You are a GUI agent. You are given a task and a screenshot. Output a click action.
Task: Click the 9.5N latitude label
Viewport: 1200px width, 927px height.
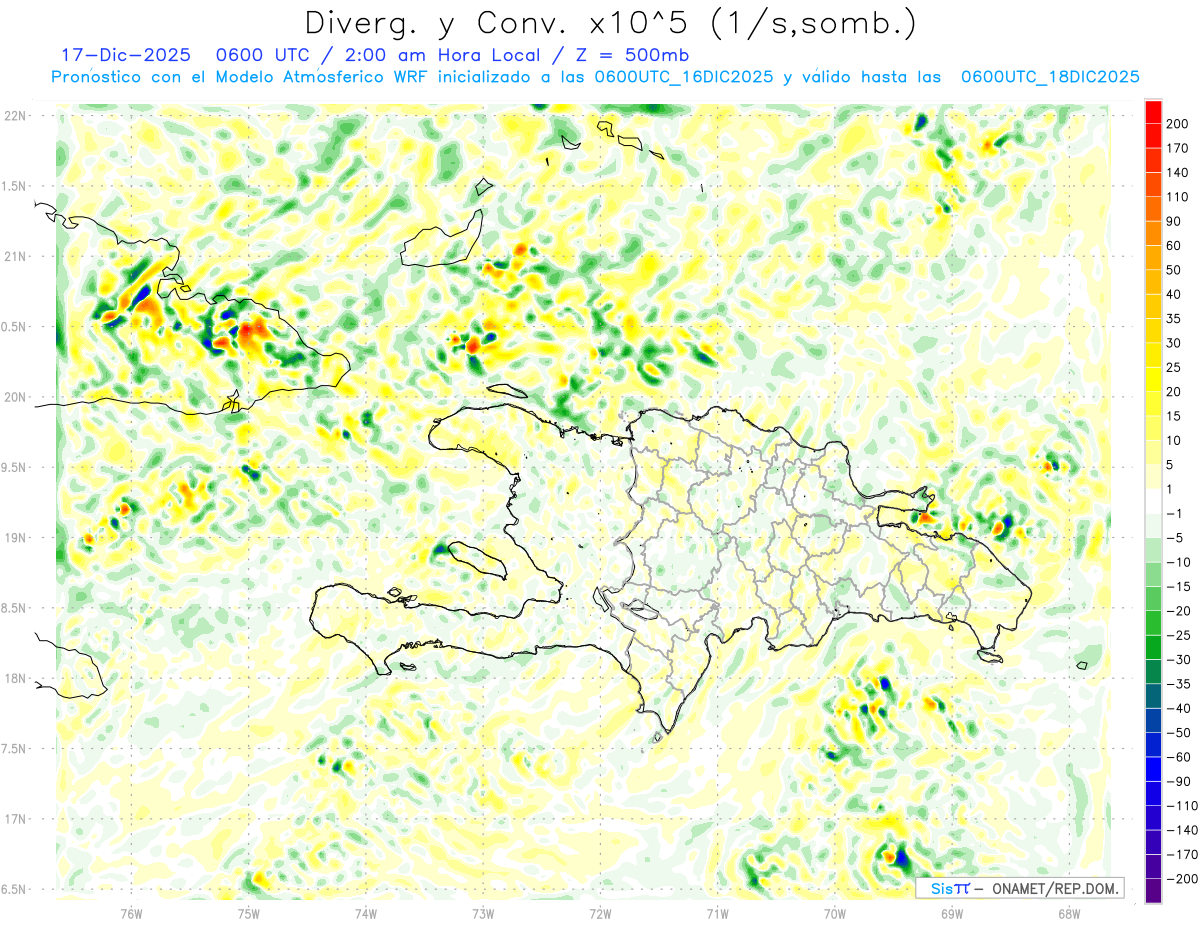(14, 467)
